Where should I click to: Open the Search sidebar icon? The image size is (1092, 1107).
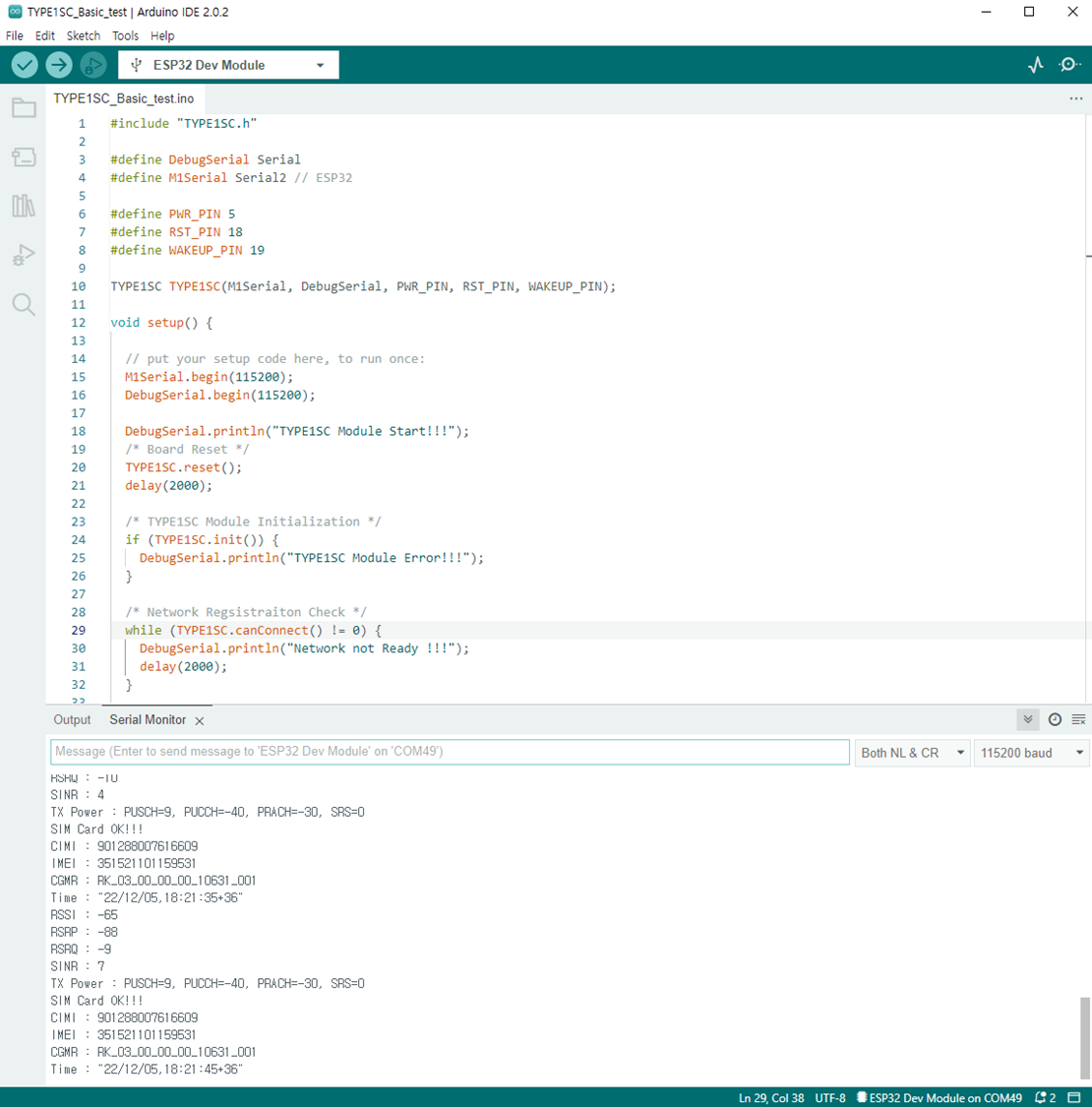pyautogui.click(x=24, y=304)
